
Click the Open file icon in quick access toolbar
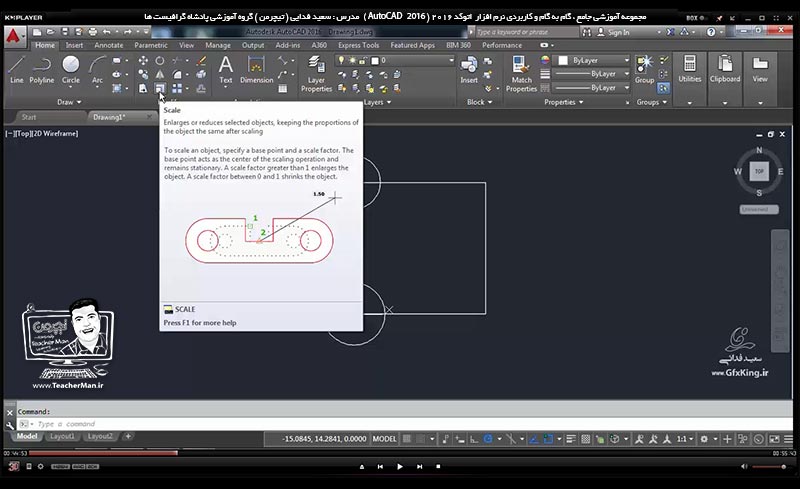coord(51,32)
